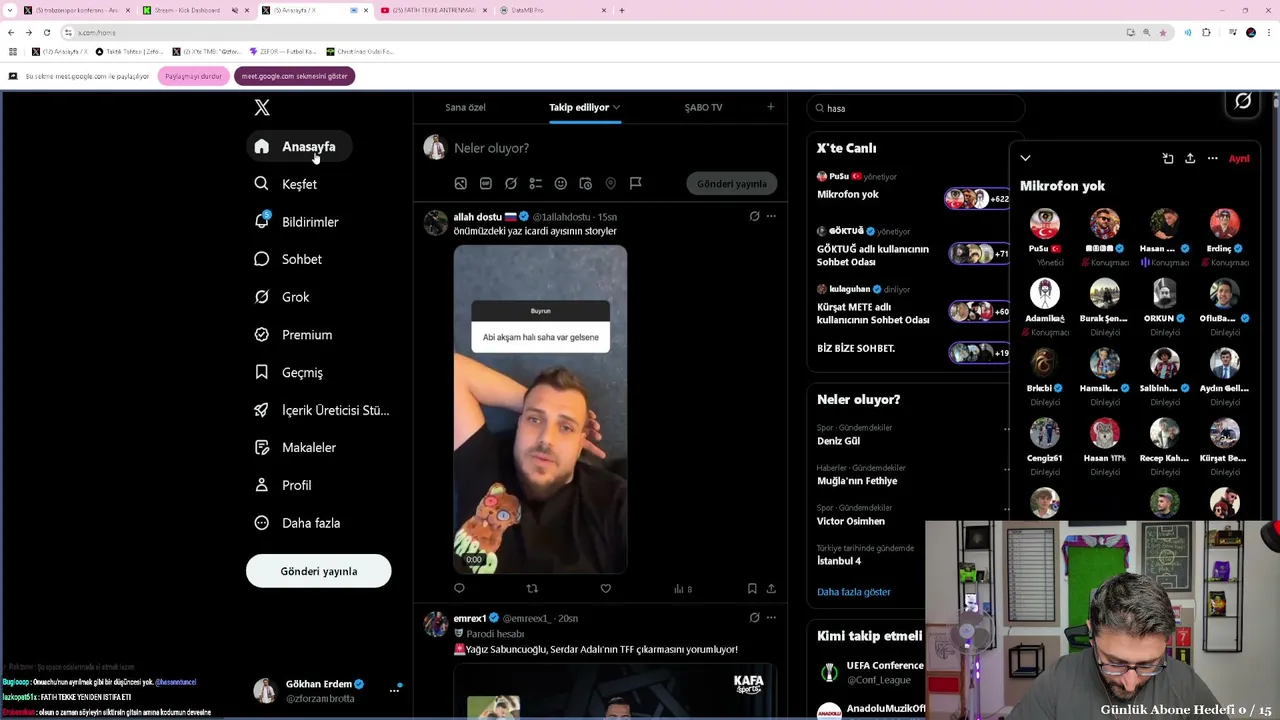Screen dimensions: 1280x720
Task: Open Profil from the sidebar
Action: (283, 485)
